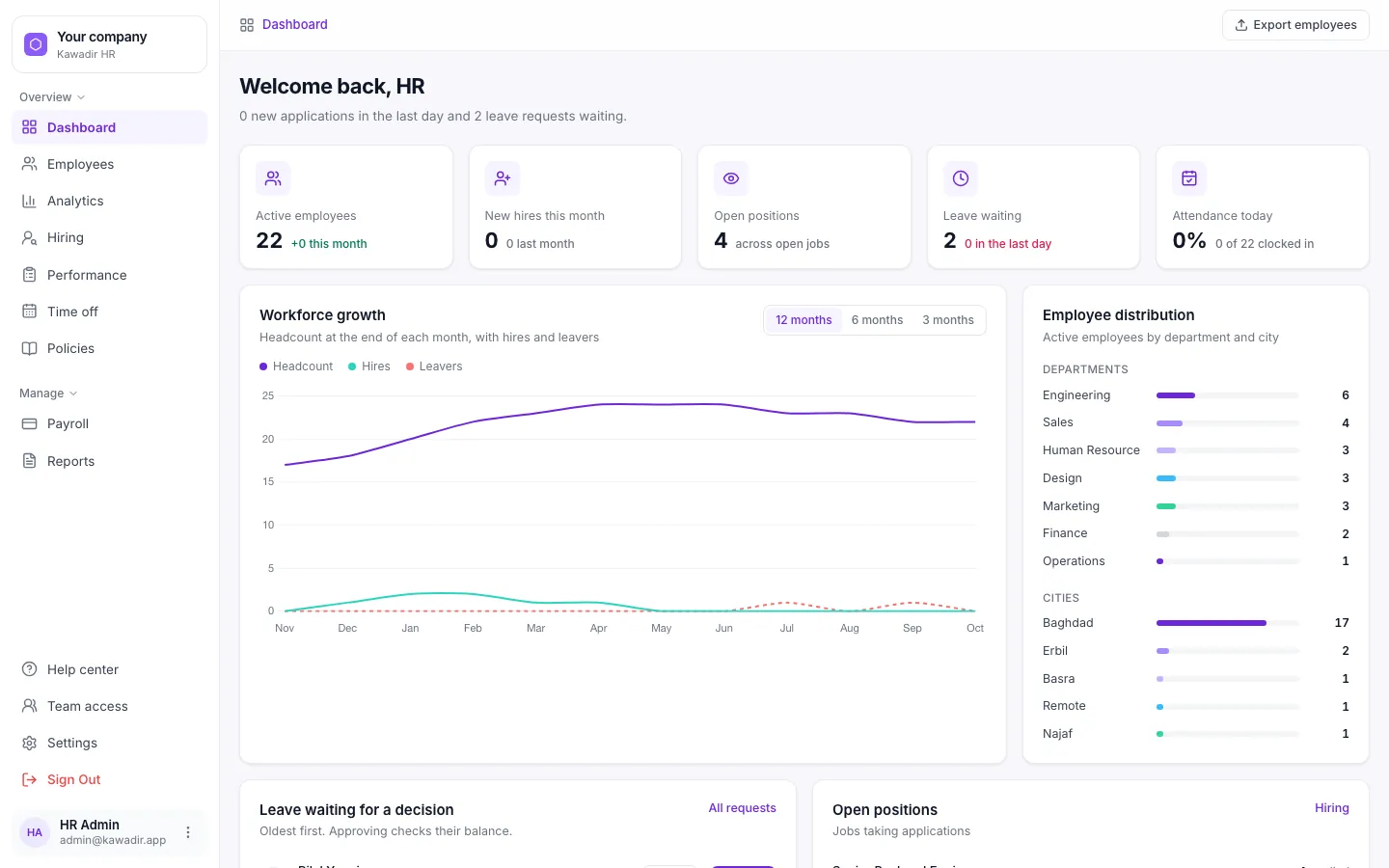The height and width of the screenshot is (868, 1389).
Task: Click the Employees people icon in sidebar
Action: coord(30,164)
